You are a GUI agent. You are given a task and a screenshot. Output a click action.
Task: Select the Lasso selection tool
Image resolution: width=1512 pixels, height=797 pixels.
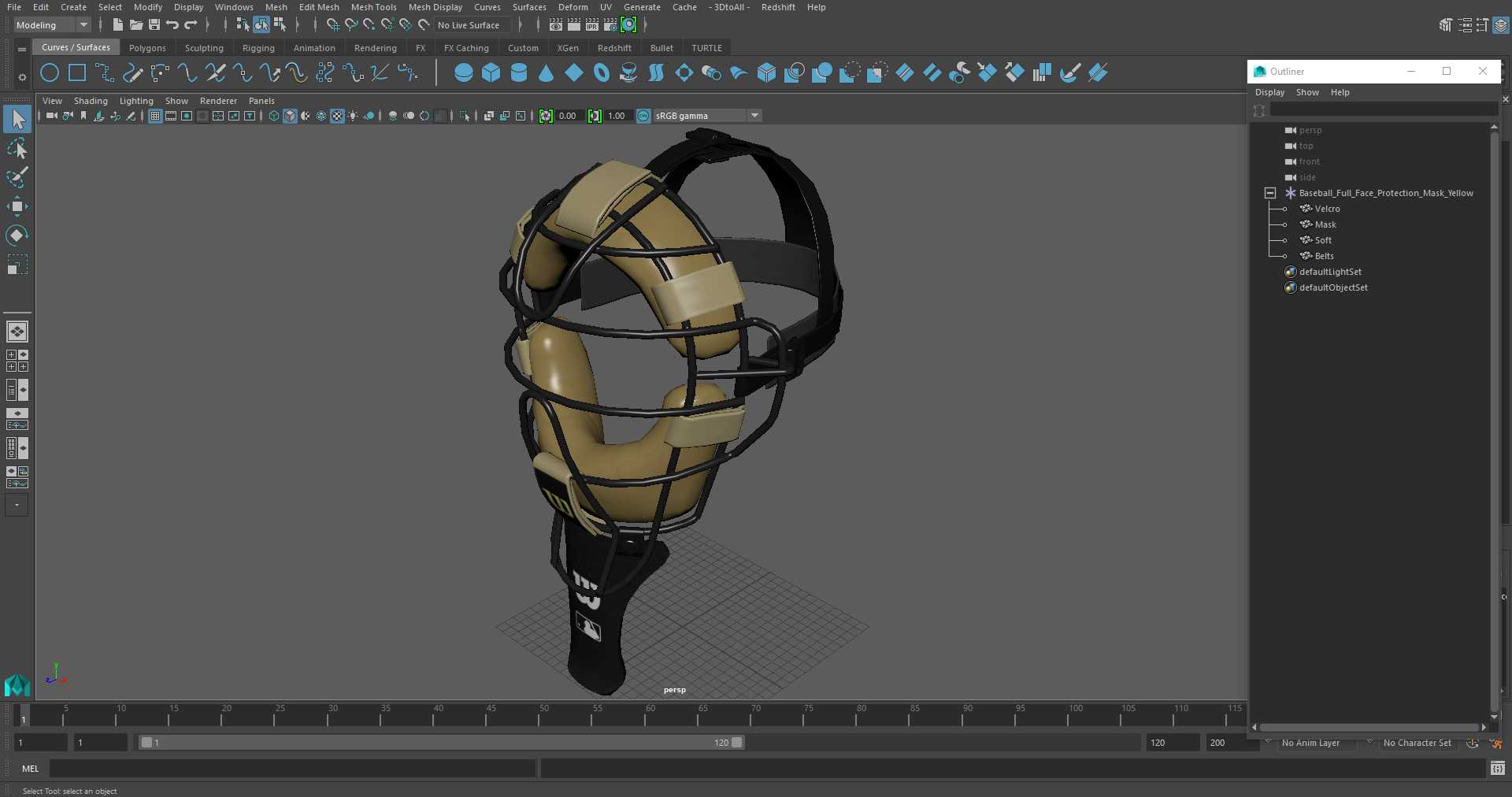(x=17, y=149)
